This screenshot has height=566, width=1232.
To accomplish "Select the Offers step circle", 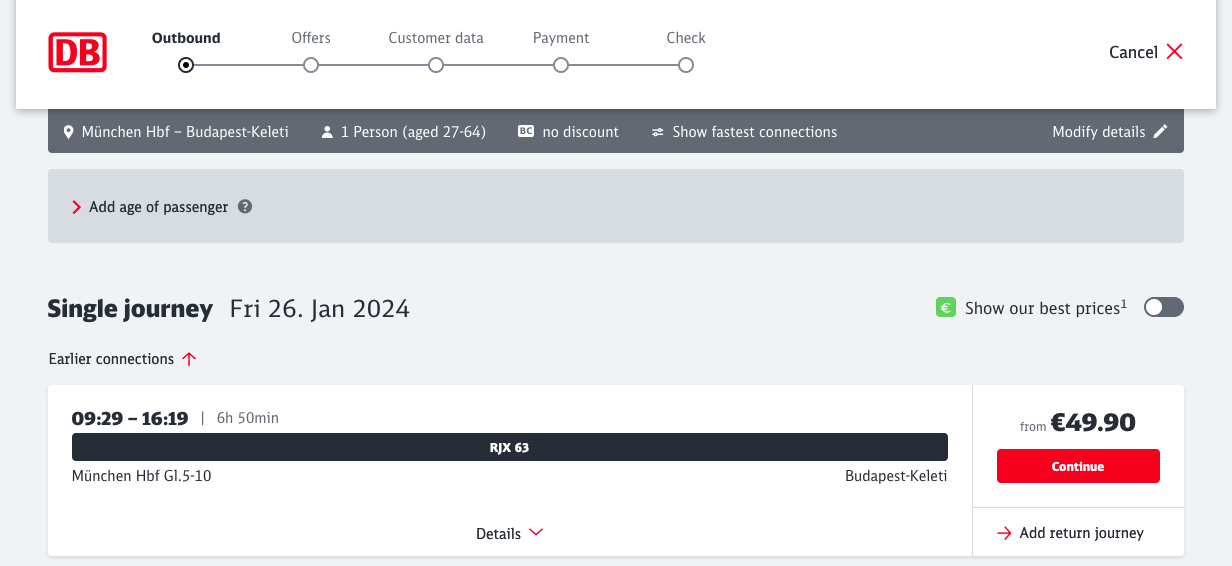I will tap(311, 65).
